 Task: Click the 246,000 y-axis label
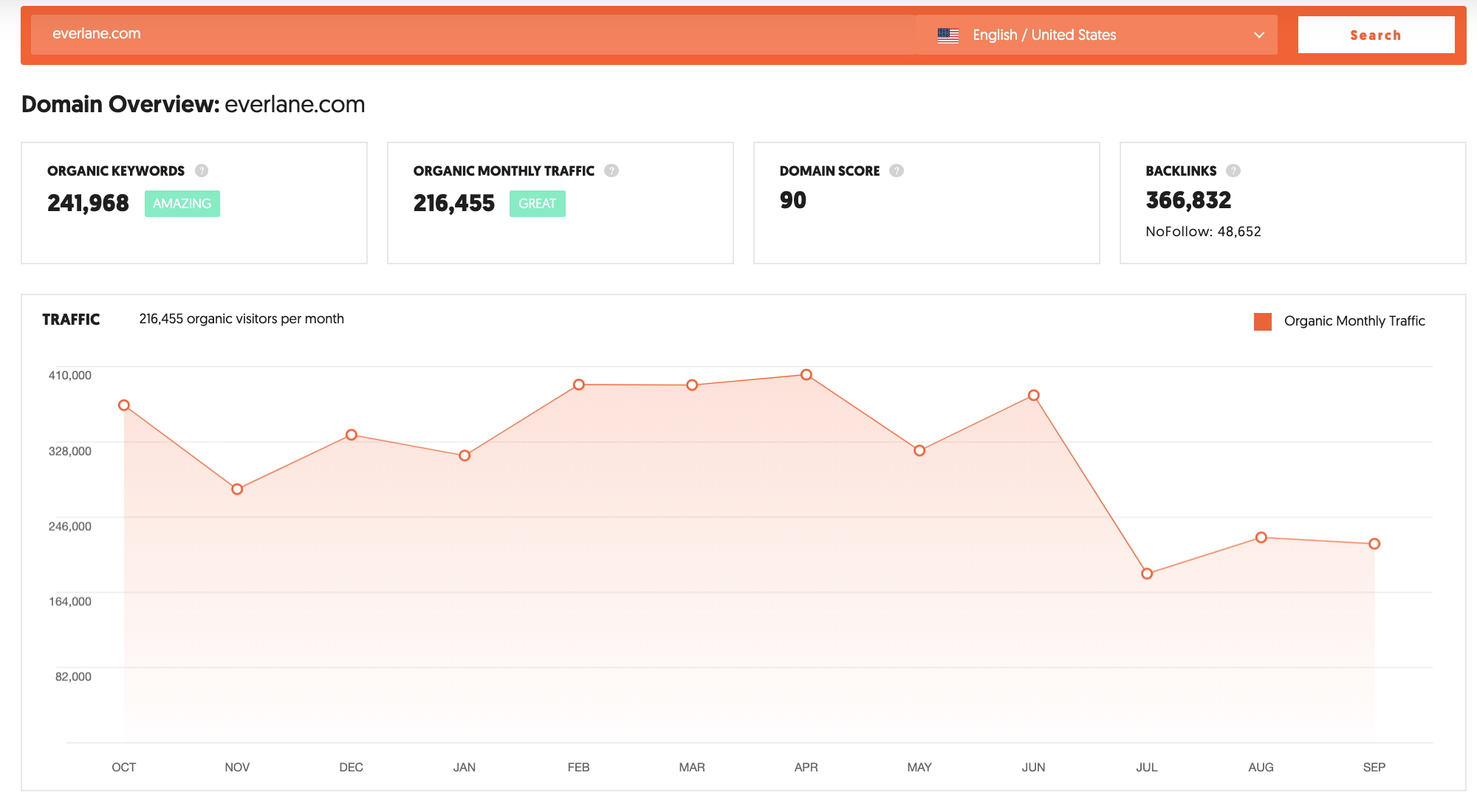pyautogui.click(x=70, y=526)
